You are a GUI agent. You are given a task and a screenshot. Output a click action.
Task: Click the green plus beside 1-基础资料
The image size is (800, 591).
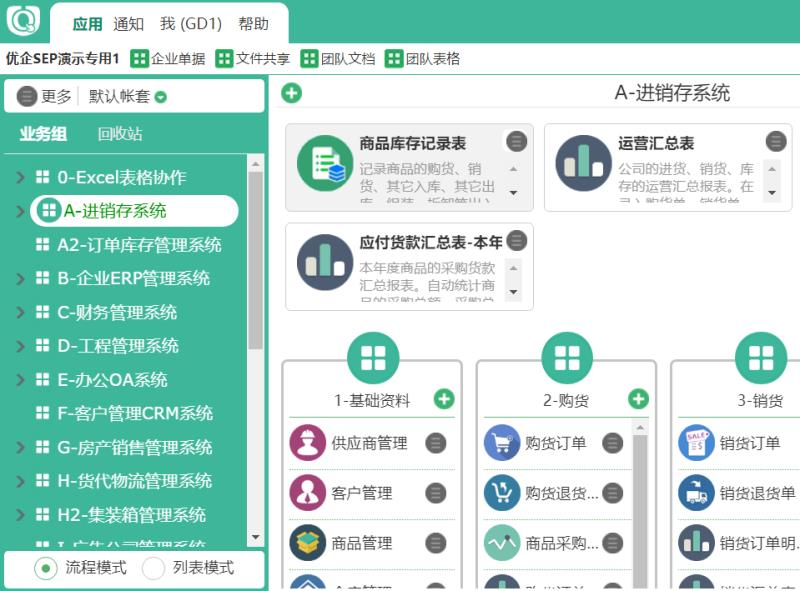coord(444,400)
